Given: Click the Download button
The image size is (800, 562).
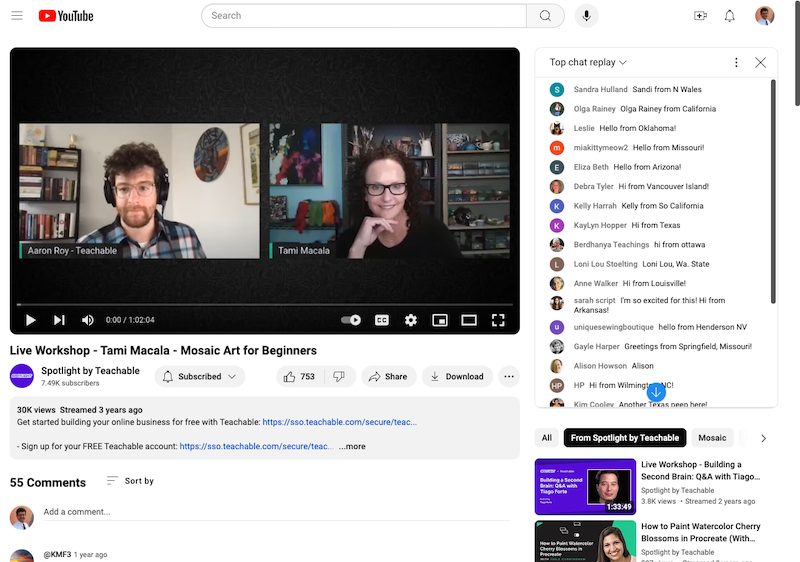Looking at the screenshot, I should click(457, 377).
